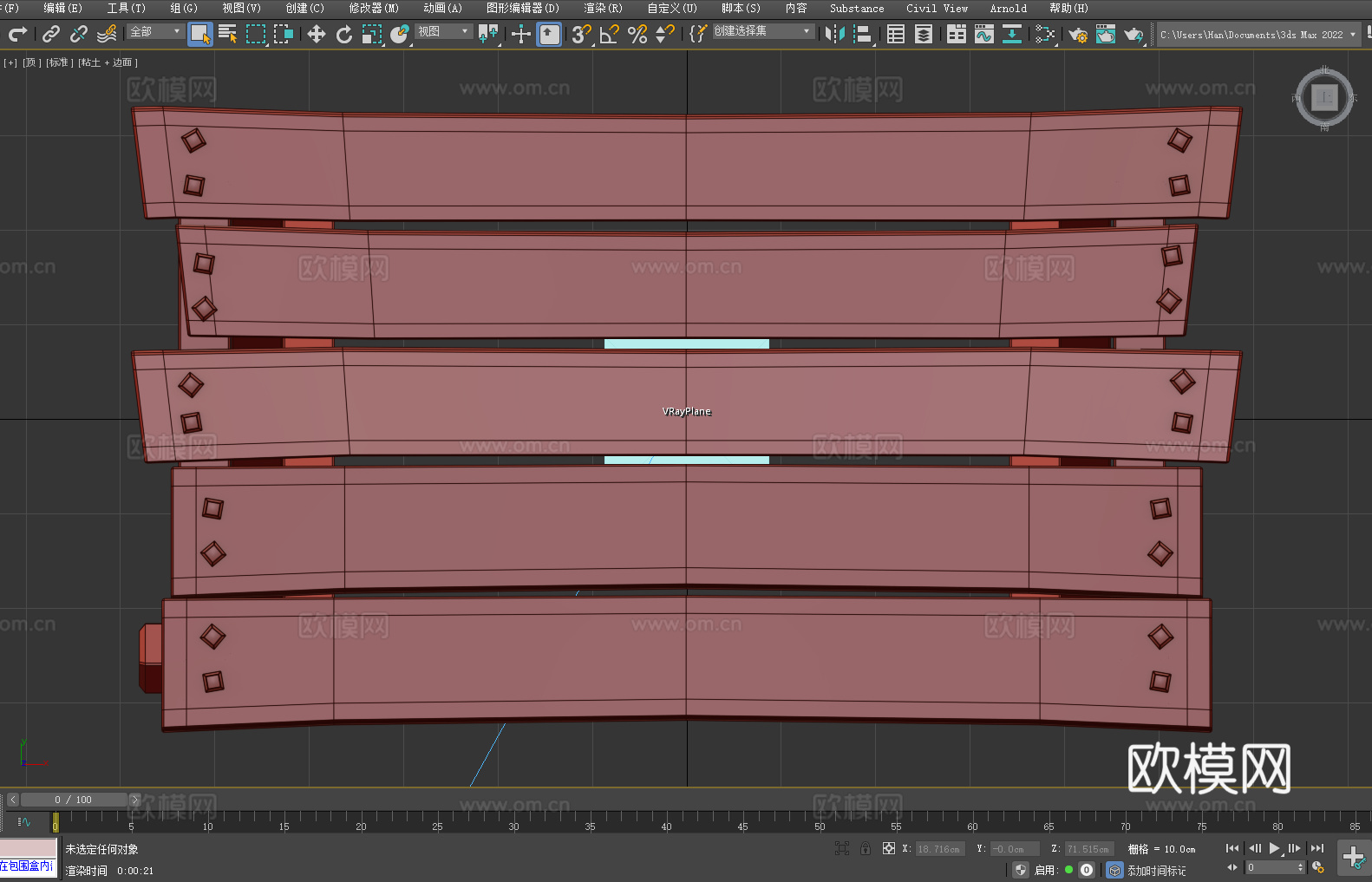Toggle the Isolate Selection icon
This screenshot has width=1372, height=882.
[x=842, y=848]
